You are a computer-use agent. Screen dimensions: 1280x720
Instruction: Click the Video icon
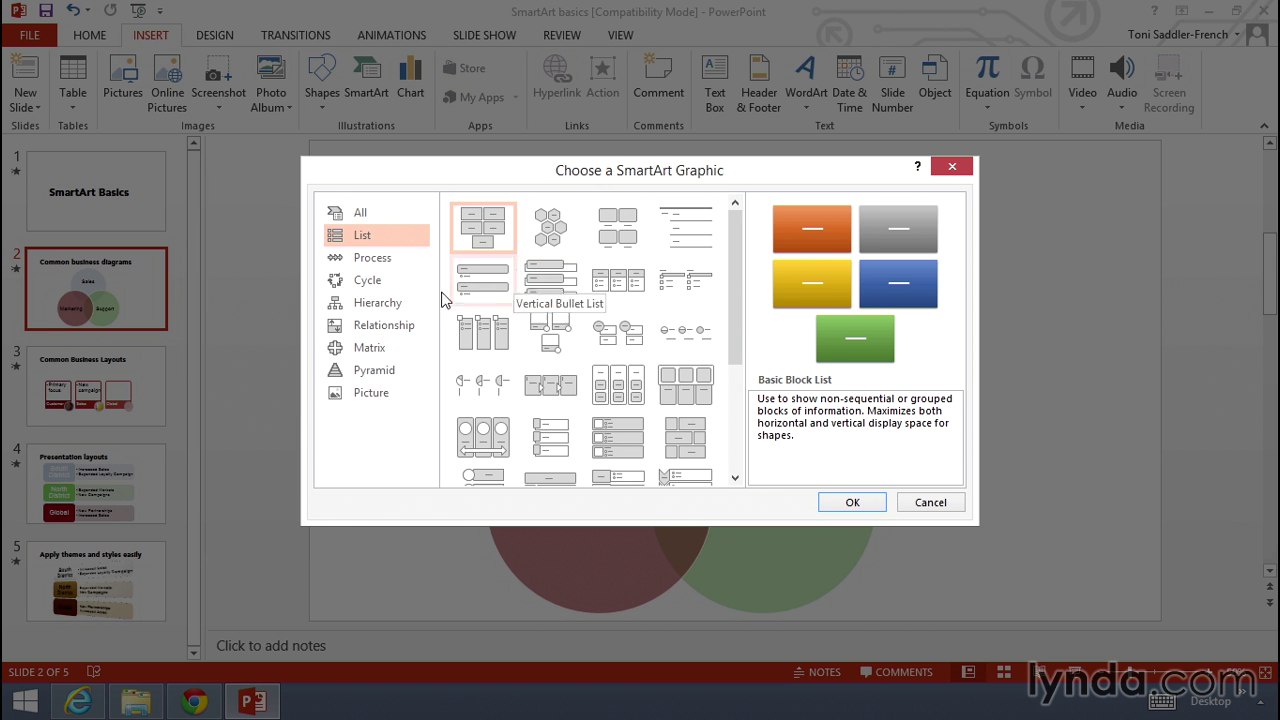point(1082,69)
